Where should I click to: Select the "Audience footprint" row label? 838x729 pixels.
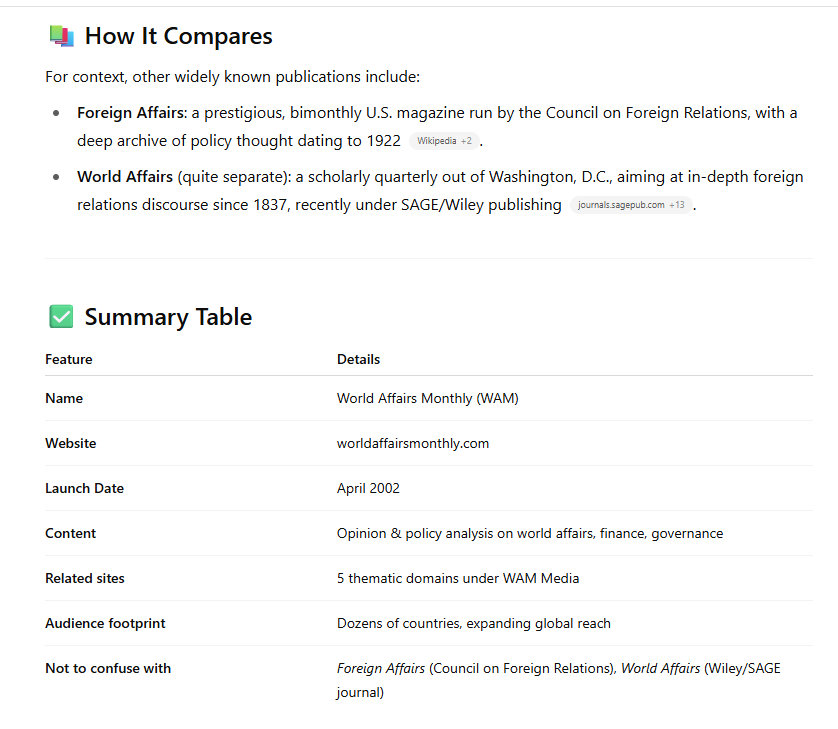[x=105, y=623]
